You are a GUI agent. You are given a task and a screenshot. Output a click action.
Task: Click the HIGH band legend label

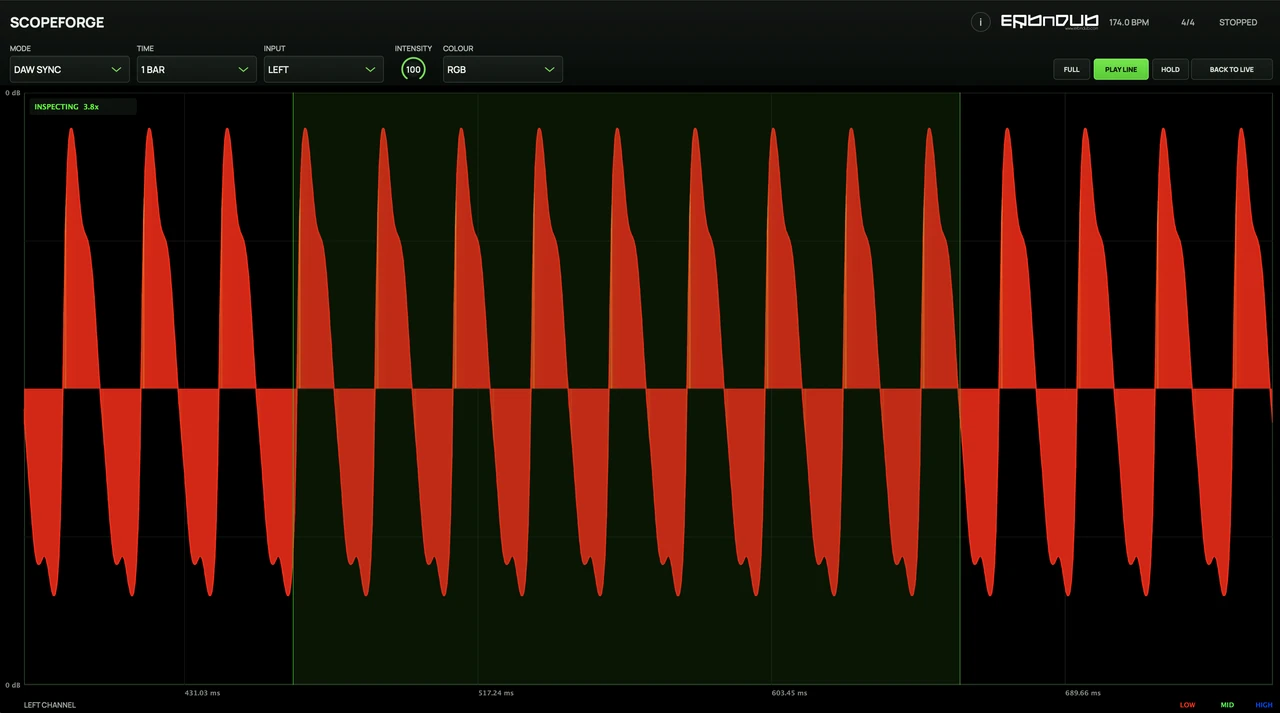pos(1264,705)
